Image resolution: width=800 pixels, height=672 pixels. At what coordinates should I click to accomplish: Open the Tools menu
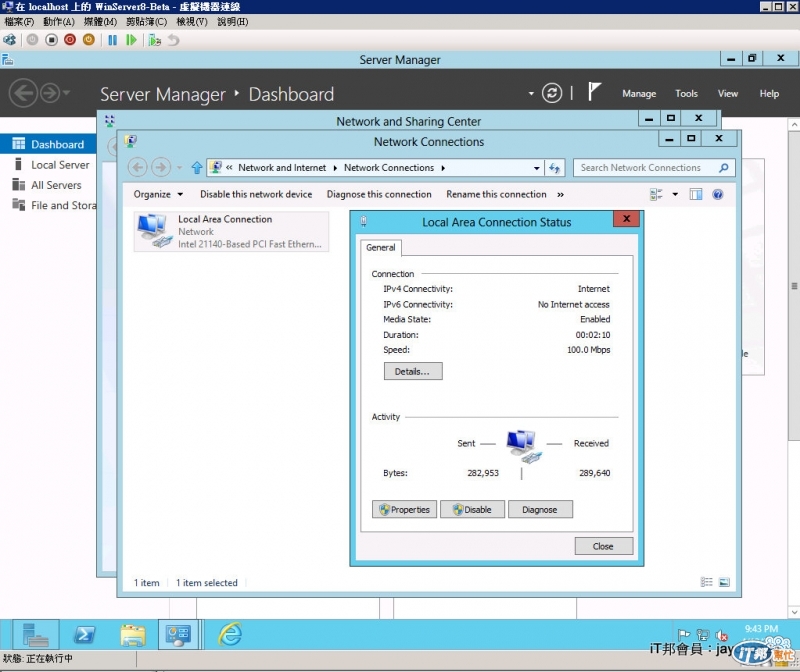(x=686, y=93)
